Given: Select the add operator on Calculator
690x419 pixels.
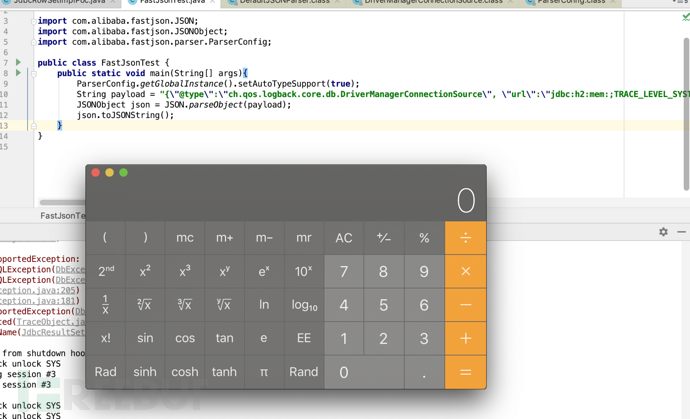Looking at the screenshot, I should pyautogui.click(x=466, y=338).
